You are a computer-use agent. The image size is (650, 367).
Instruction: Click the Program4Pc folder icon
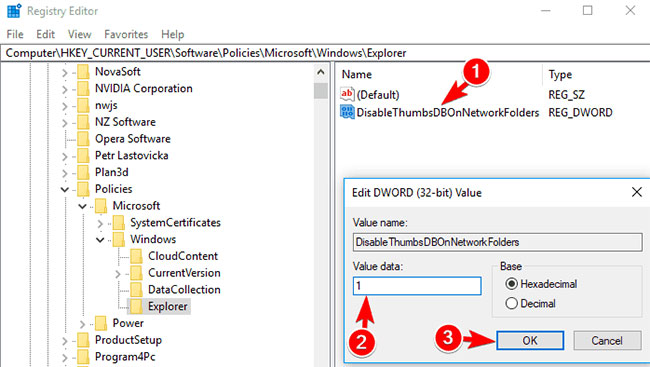coord(83,357)
